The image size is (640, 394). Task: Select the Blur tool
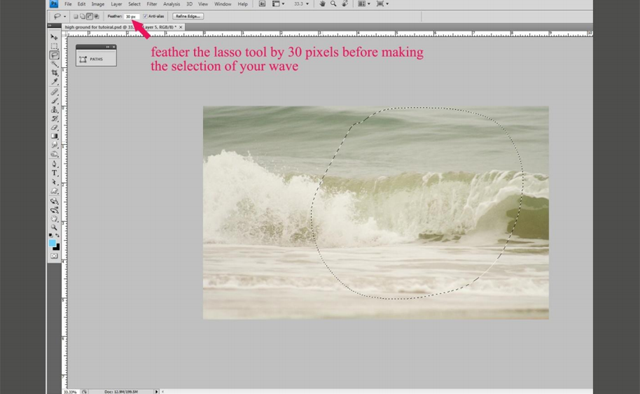54,145
